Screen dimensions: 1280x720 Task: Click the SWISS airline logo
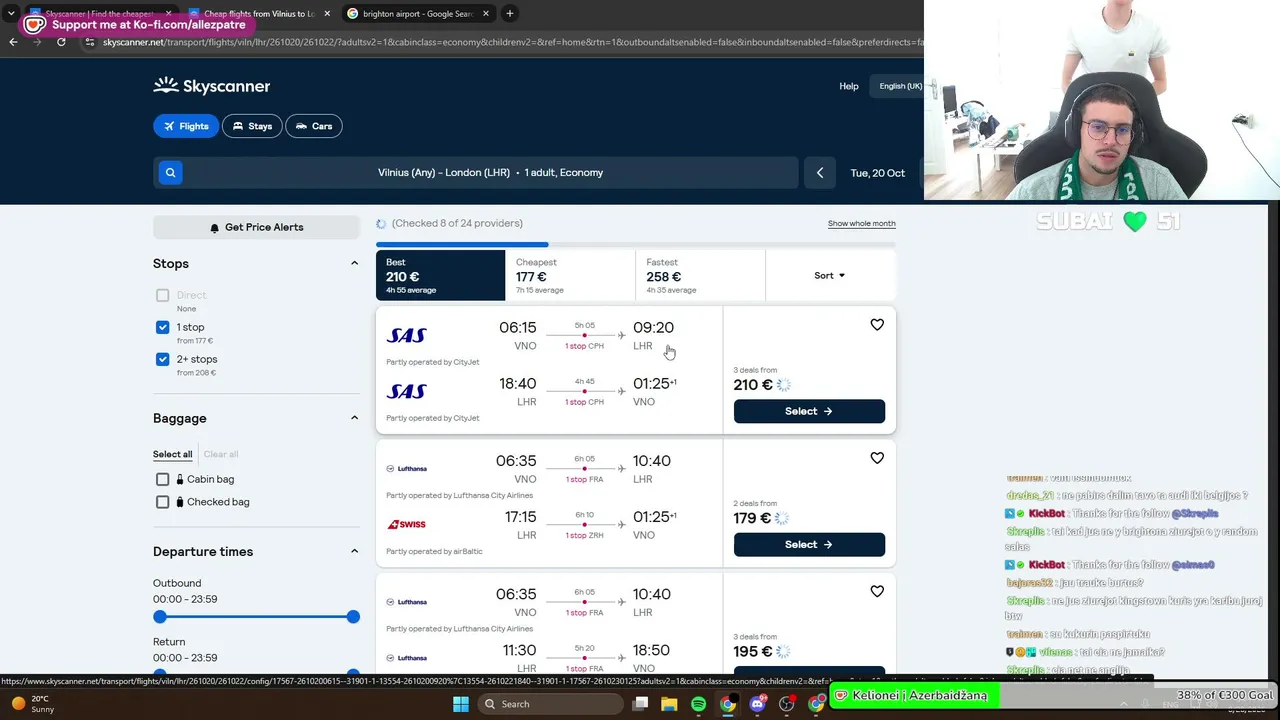407,524
